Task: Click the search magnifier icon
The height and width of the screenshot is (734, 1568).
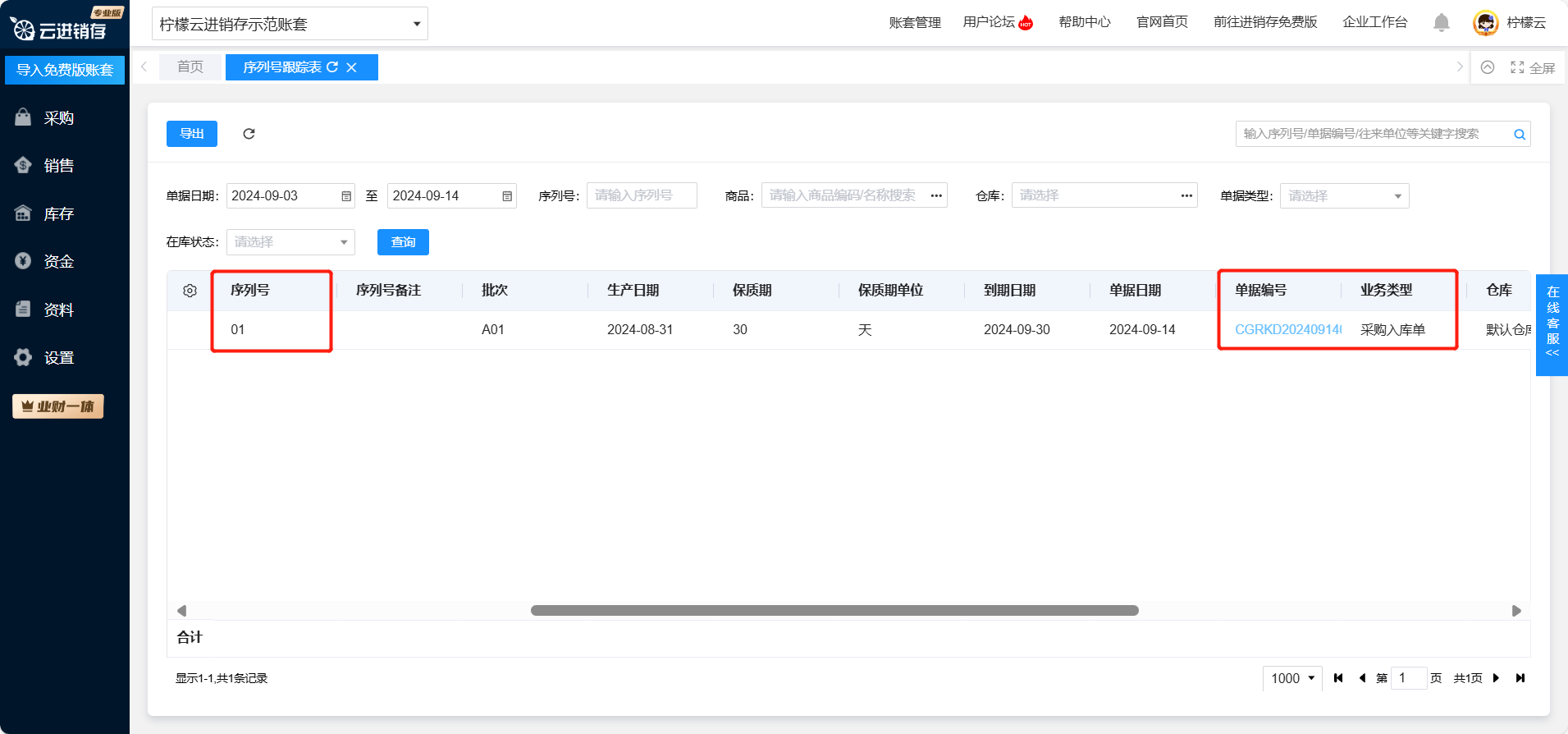Action: click(x=1520, y=135)
